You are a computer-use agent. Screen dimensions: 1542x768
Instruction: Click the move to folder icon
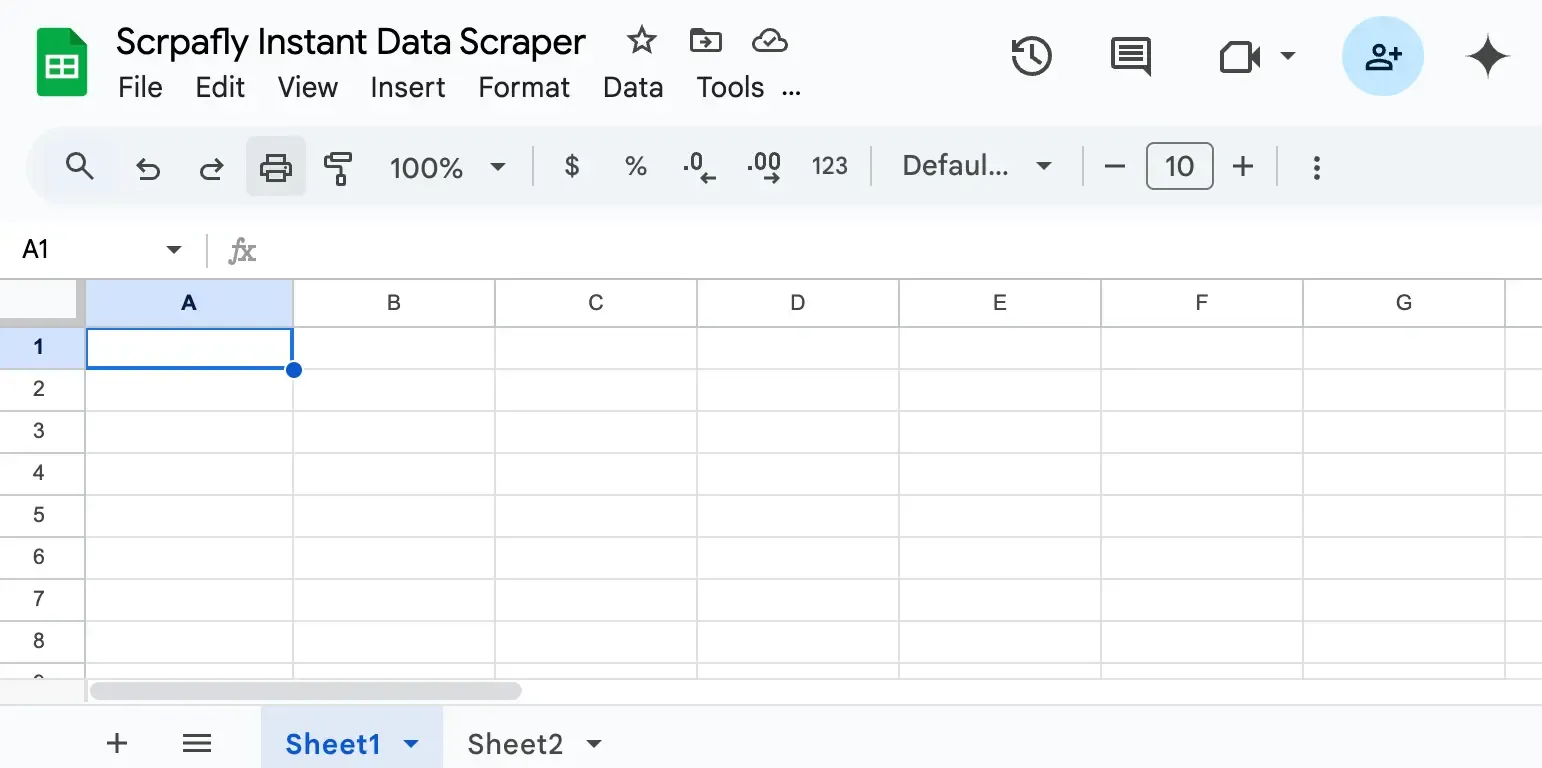(x=706, y=41)
